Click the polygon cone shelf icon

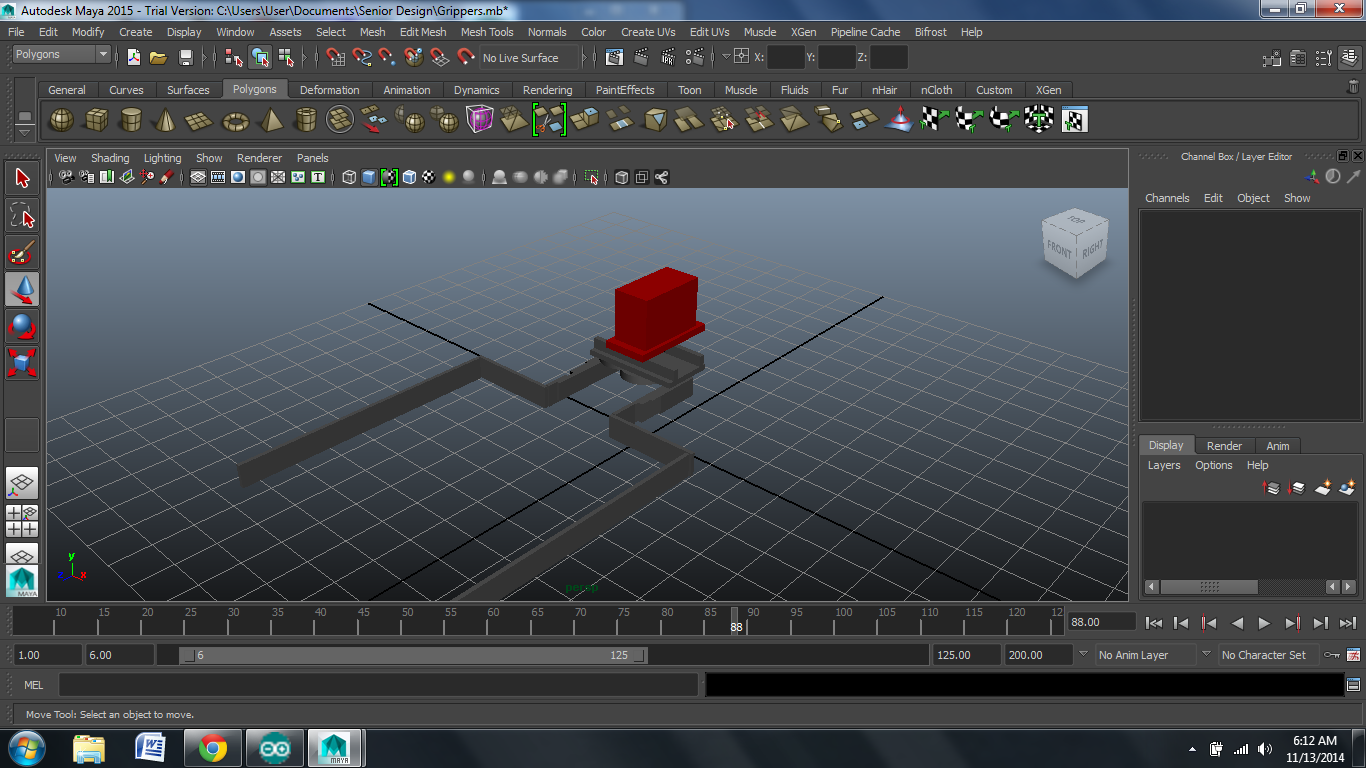point(165,121)
